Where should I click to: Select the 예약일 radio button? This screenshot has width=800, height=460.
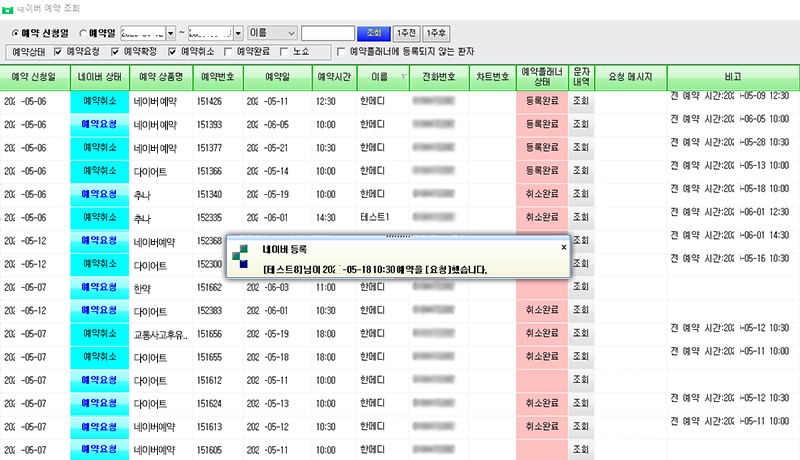(83, 33)
